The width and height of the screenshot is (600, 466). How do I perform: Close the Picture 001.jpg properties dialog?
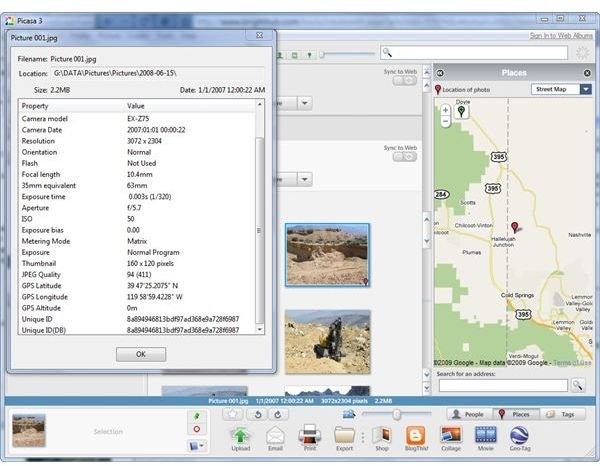coord(259,35)
